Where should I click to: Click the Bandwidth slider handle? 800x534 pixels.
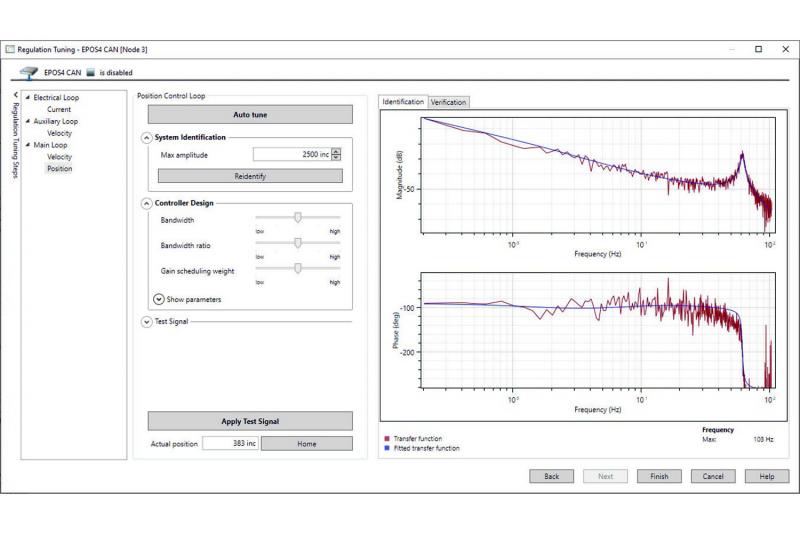pos(298,217)
